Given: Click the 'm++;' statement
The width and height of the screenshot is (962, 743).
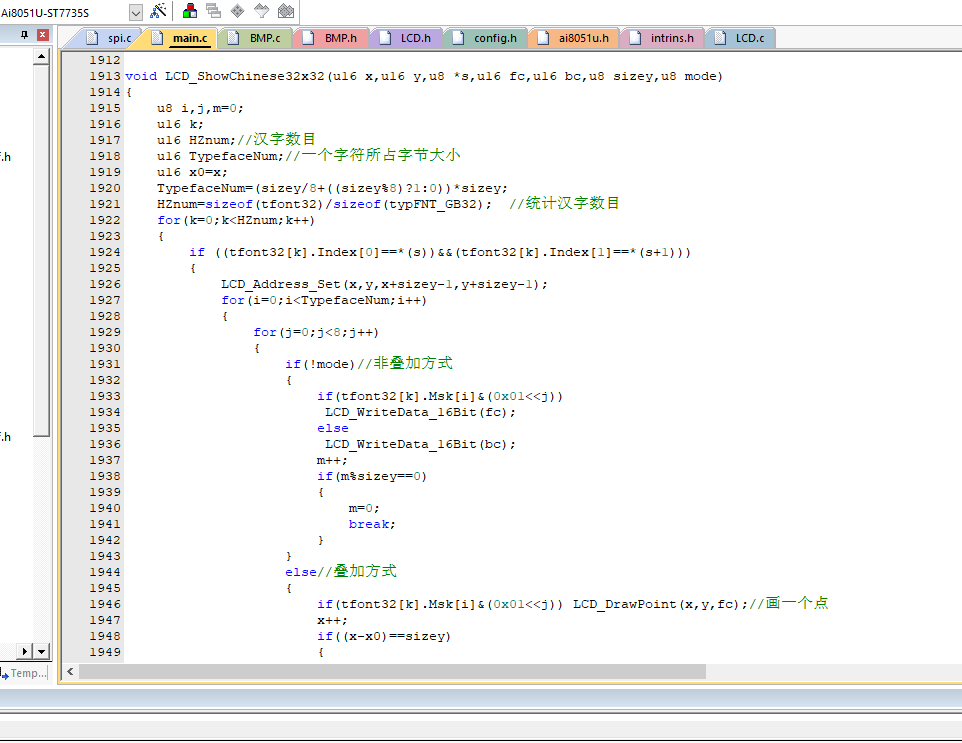Looking at the screenshot, I should click(x=332, y=460).
